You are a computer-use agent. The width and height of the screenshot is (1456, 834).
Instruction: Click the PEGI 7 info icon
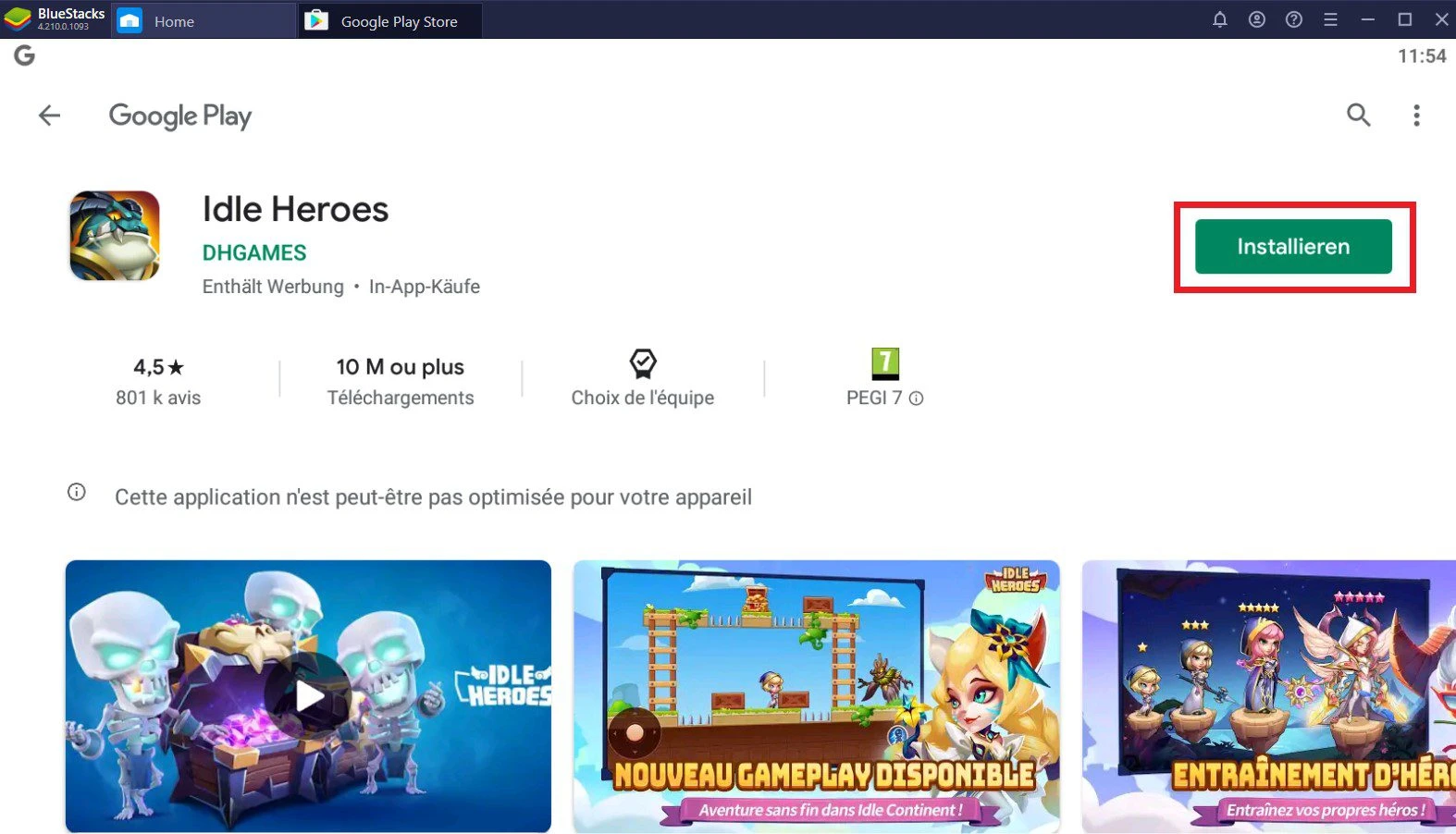[916, 399]
